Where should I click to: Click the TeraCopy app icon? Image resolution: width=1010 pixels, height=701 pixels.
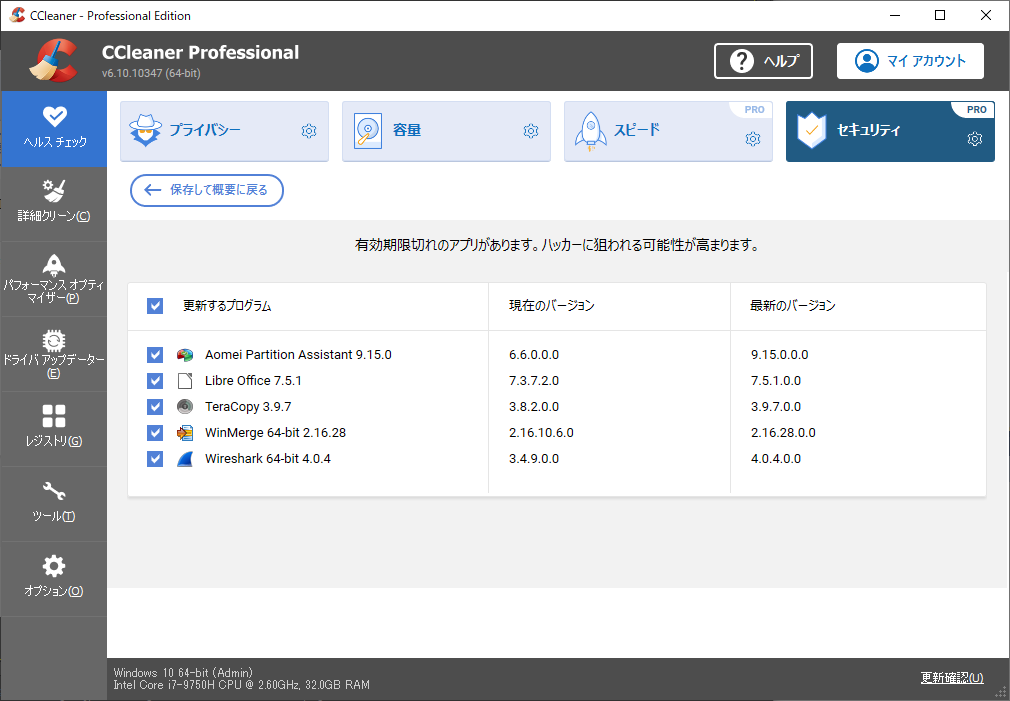tap(185, 407)
